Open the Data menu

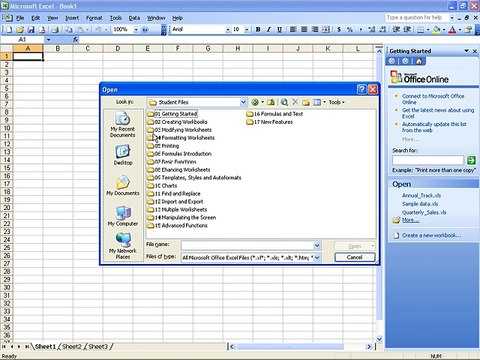(x=134, y=18)
